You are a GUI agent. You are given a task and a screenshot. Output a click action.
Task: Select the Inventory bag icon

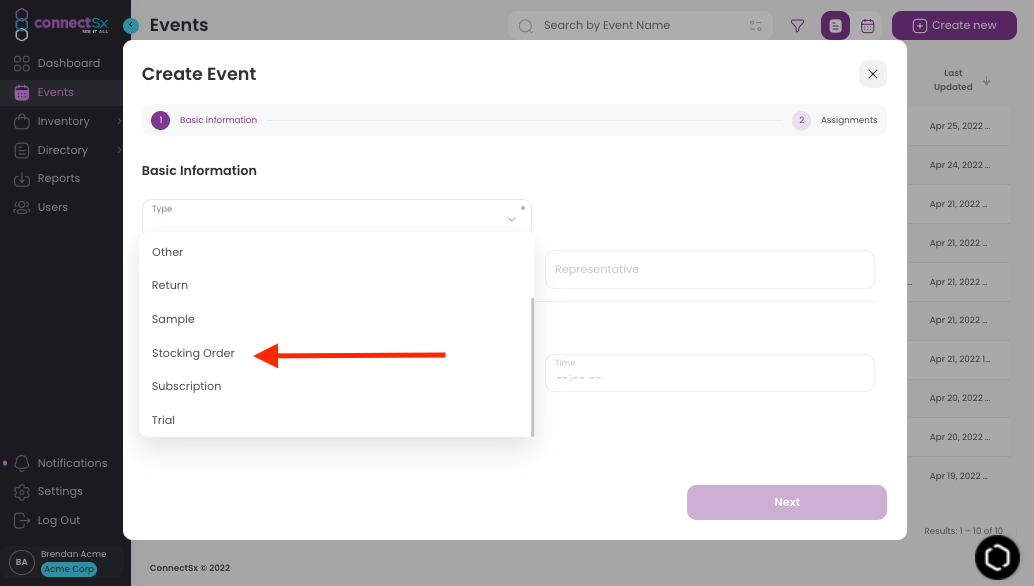[22, 121]
